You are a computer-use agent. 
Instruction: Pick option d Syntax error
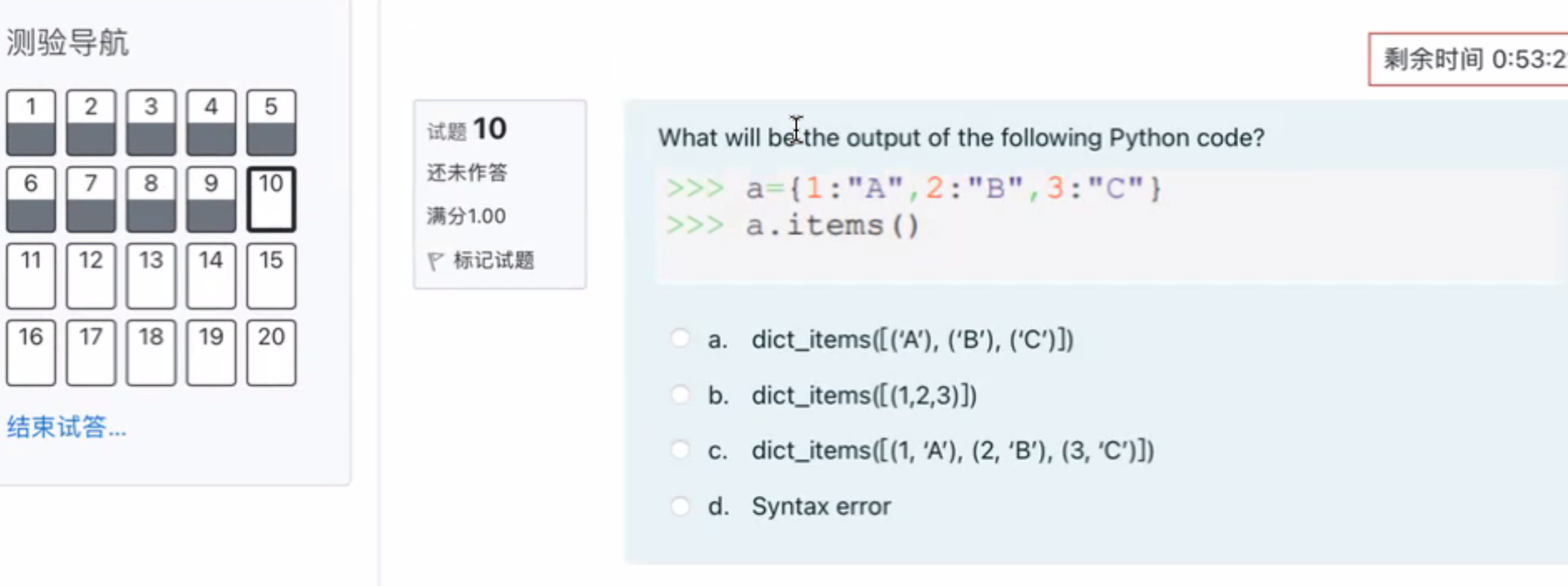tap(680, 506)
